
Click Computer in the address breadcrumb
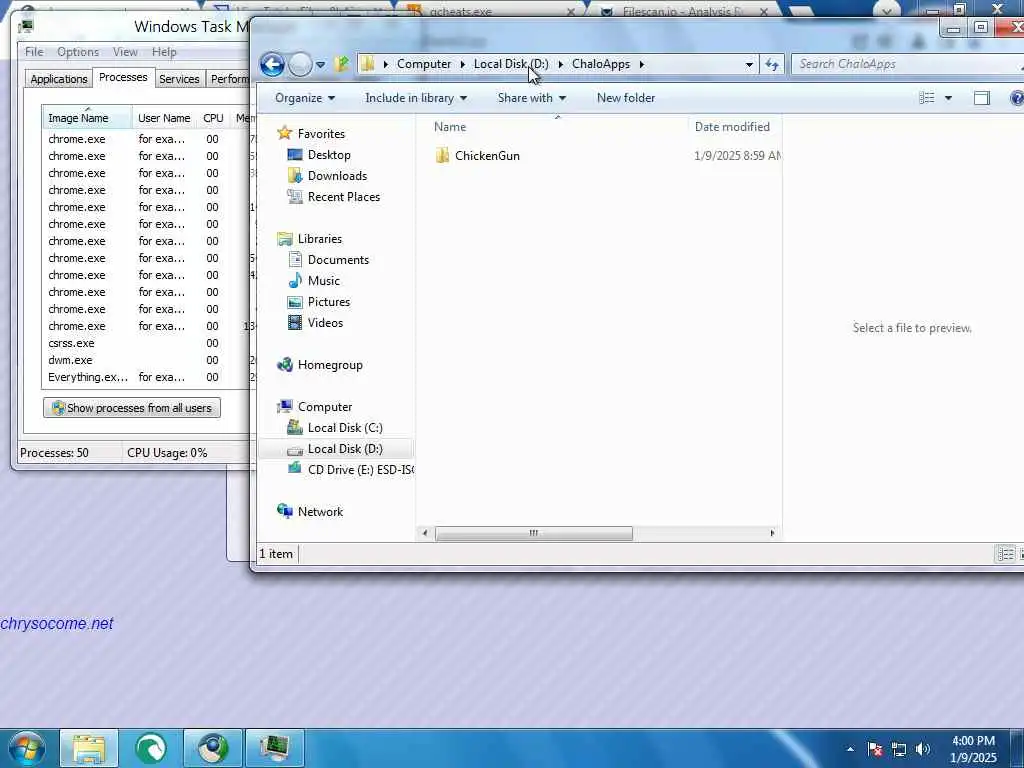424,64
